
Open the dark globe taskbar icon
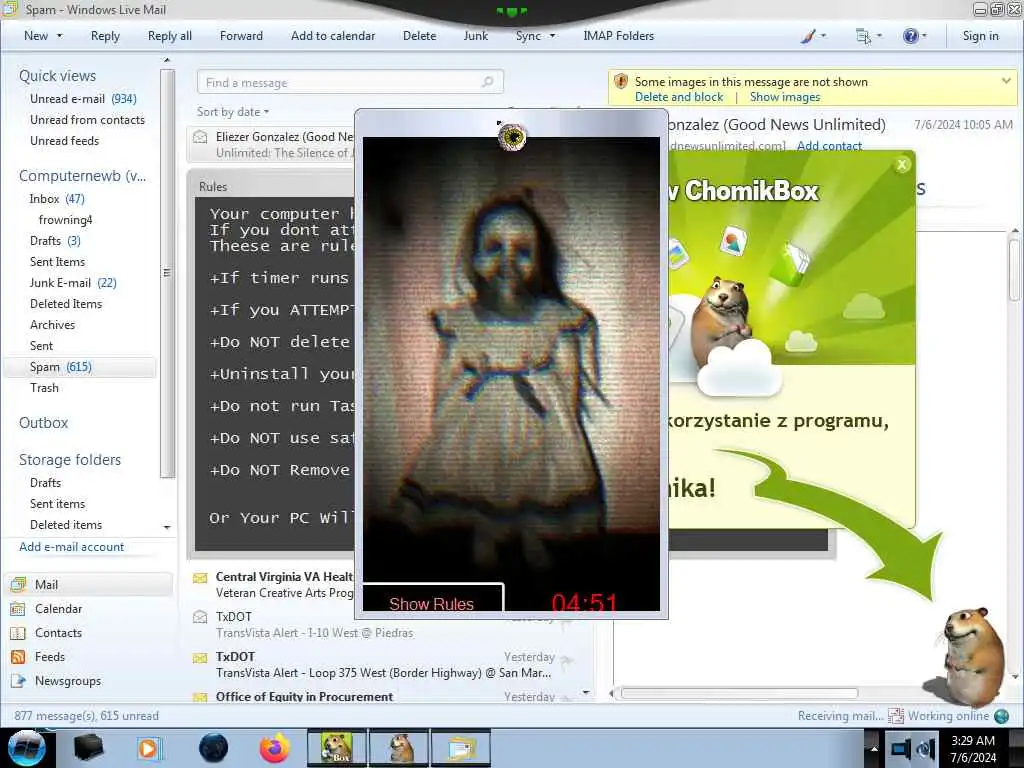tap(213, 748)
